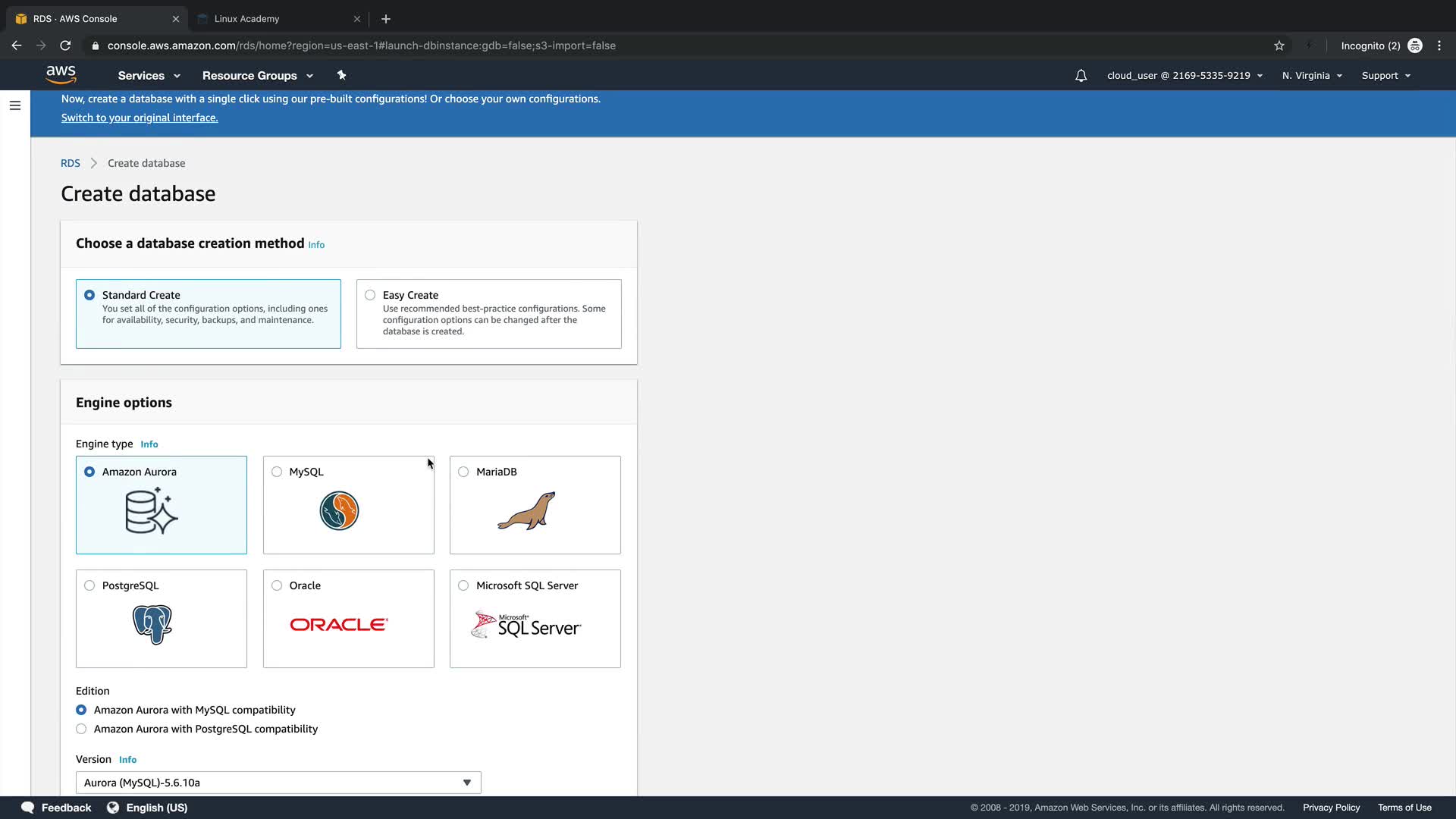This screenshot has width=1456, height=819.
Task: Open the Aurora version dropdown
Action: point(278,783)
